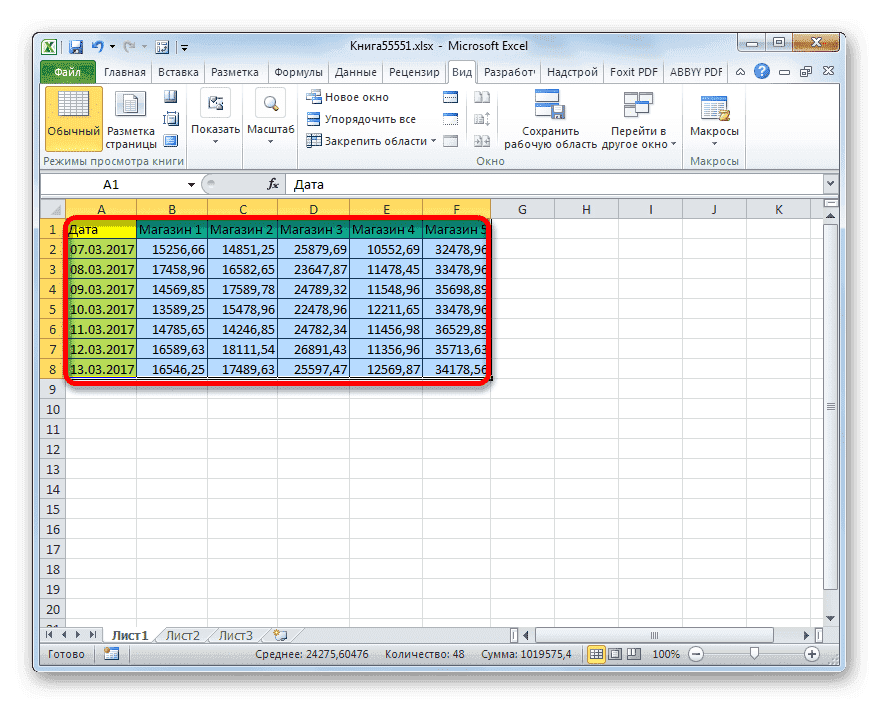
Task: Click the Файл menu button
Action: coord(66,71)
